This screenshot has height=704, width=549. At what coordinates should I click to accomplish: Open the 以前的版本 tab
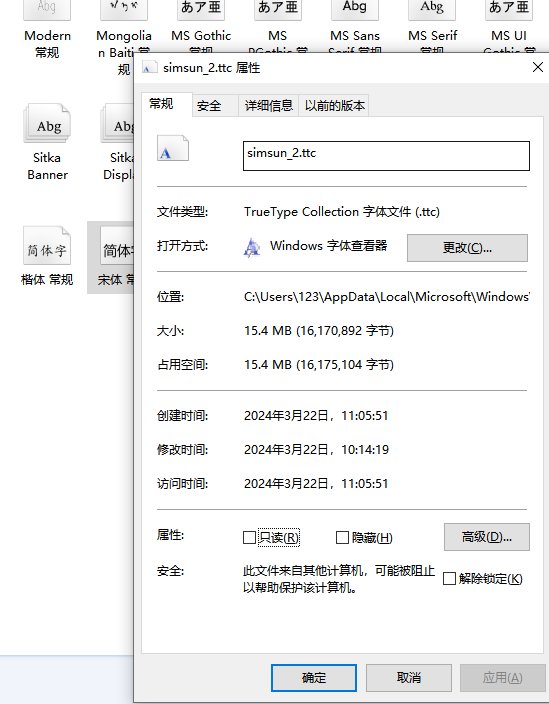[334, 106]
